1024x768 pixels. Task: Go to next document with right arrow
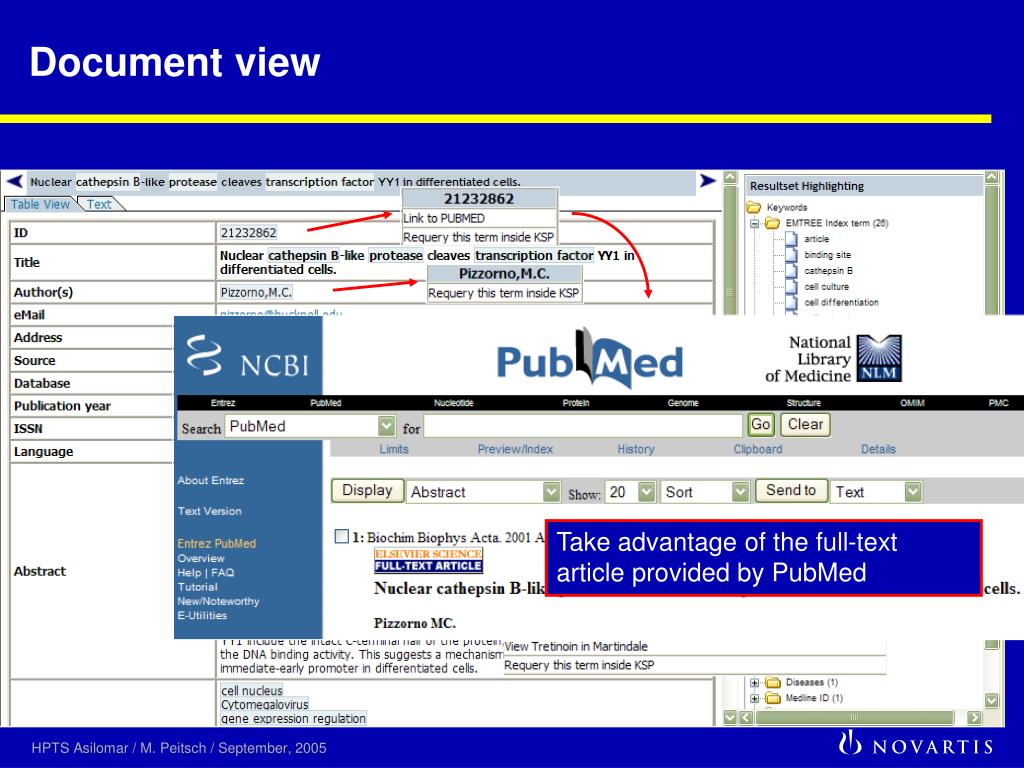(707, 180)
